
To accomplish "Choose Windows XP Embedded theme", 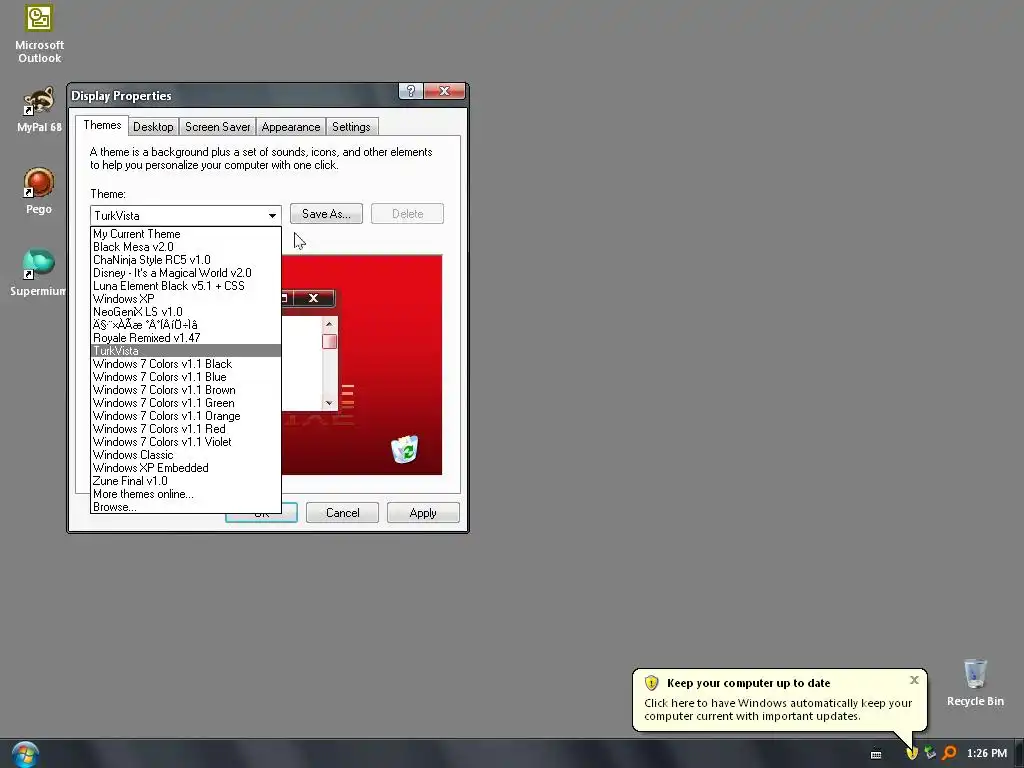I will [x=185, y=468].
